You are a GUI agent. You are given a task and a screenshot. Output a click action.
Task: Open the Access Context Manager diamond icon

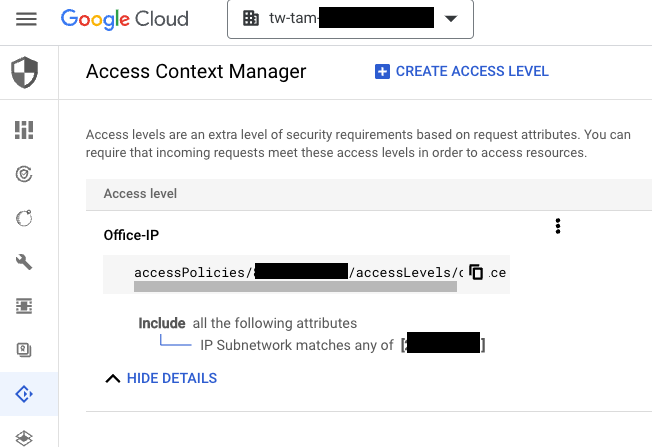point(24,394)
